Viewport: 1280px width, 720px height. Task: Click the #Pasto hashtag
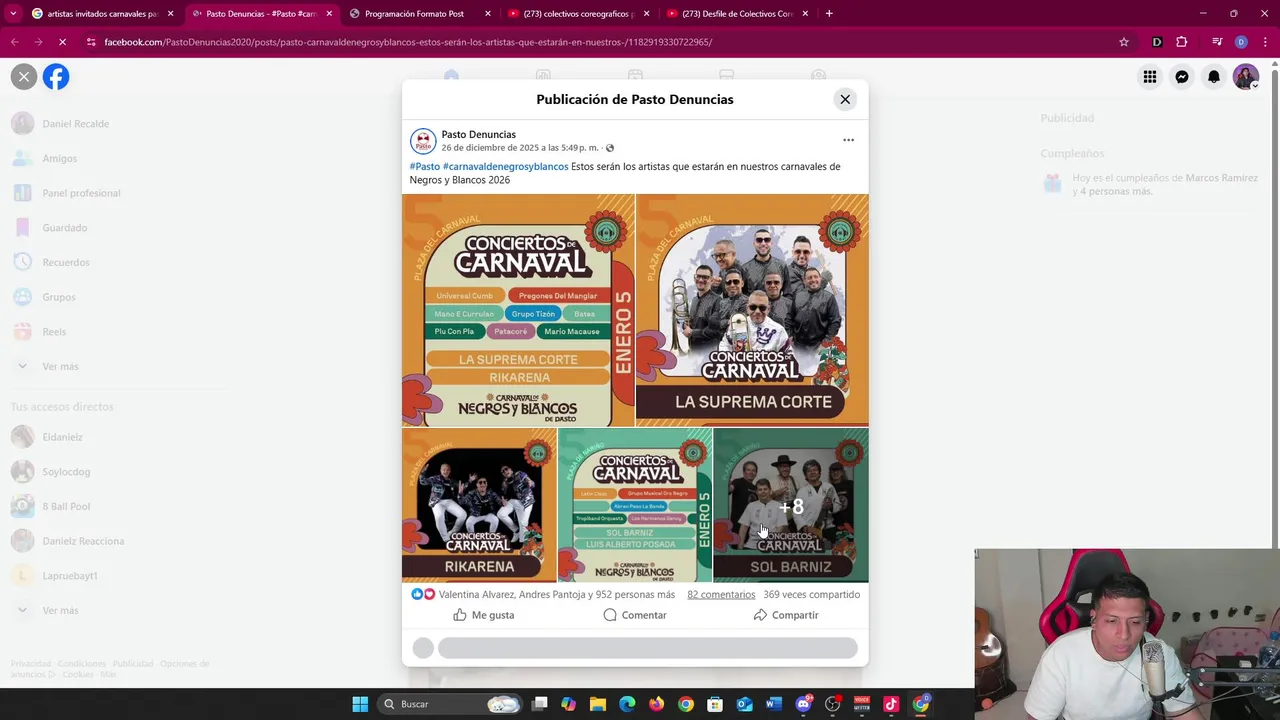424,167
